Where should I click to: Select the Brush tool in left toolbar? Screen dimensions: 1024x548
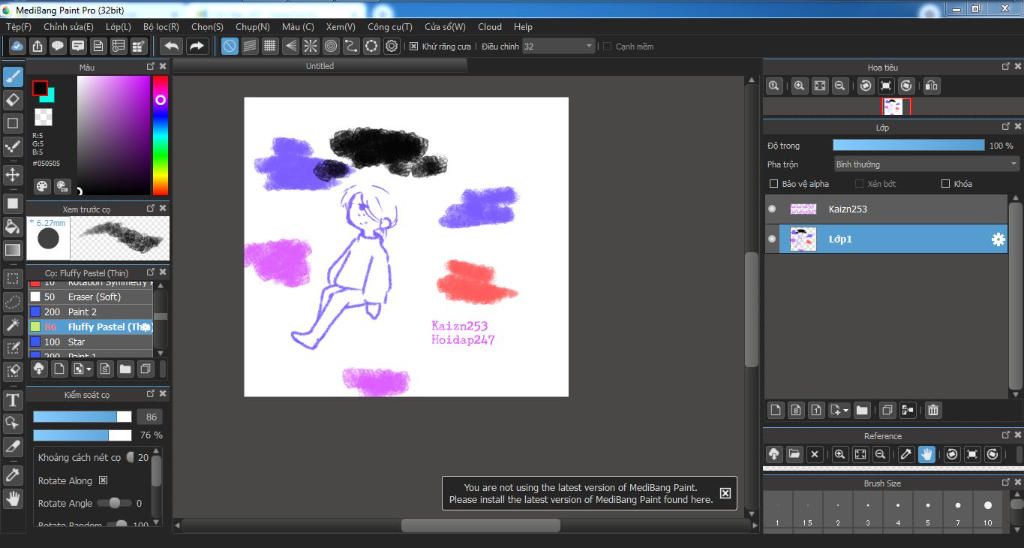point(12,76)
